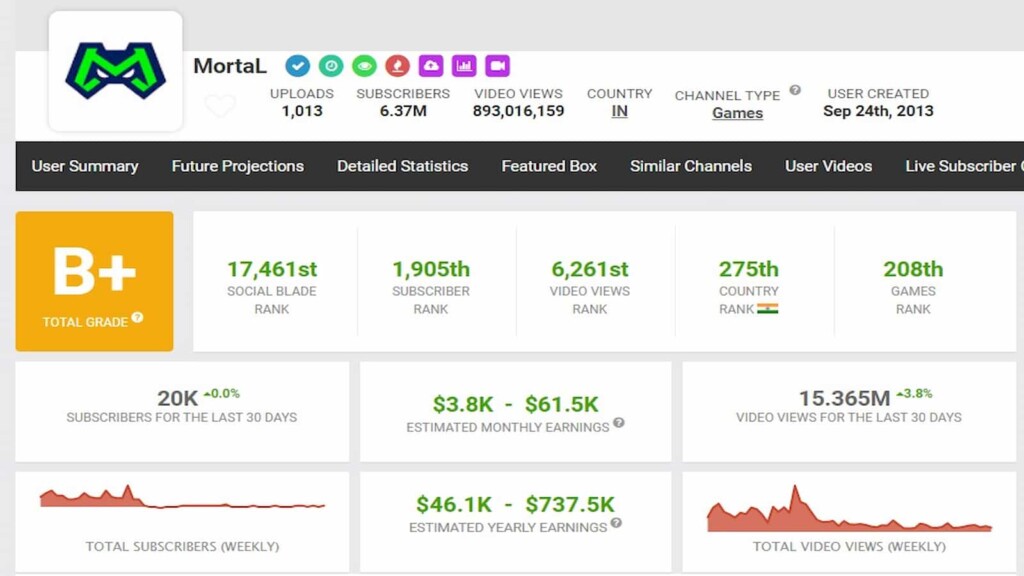The height and width of the screenshot is (576, 1024).
Task: Click the B+ total grade box
Action: [x=95, y=281]
